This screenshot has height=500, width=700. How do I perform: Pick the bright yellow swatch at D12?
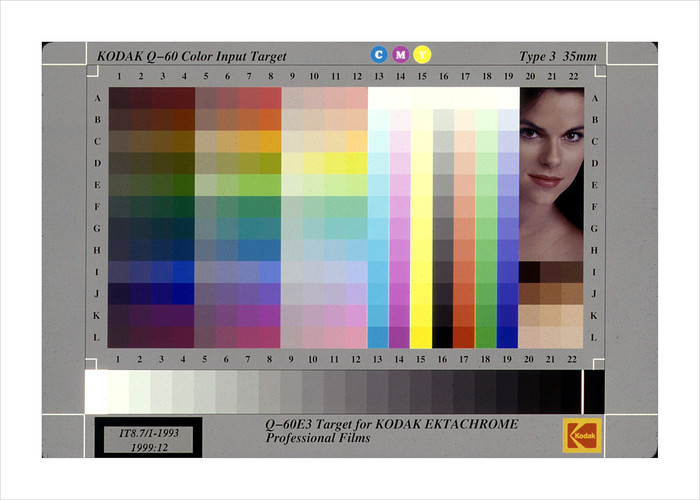click(357, 163)
